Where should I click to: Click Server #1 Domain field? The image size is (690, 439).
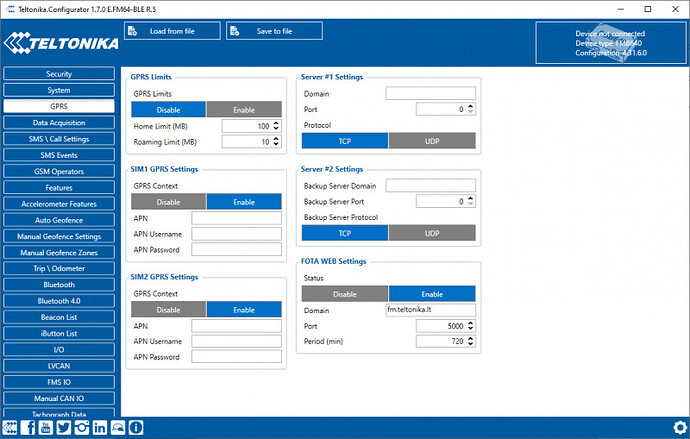(x=431, y=93)
